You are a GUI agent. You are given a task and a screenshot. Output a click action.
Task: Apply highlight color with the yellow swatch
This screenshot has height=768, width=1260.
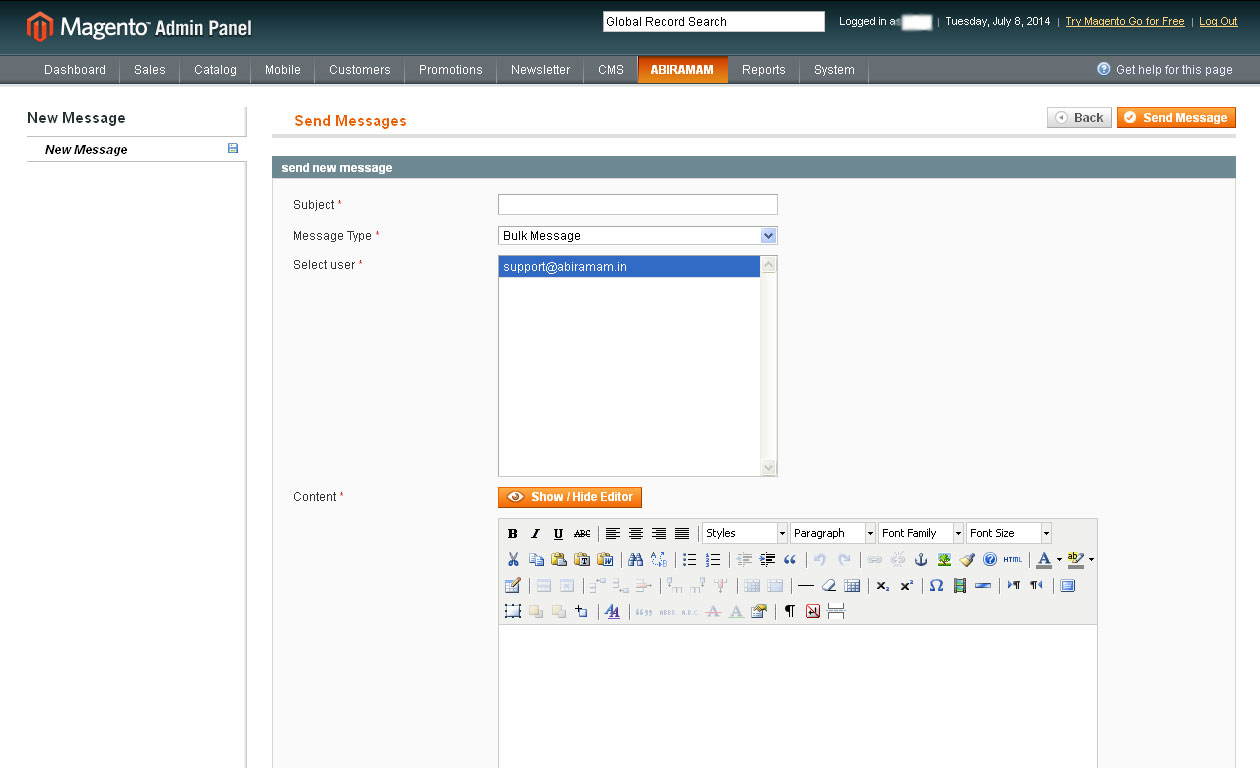pyautogui.click(x=1076, y=560)
